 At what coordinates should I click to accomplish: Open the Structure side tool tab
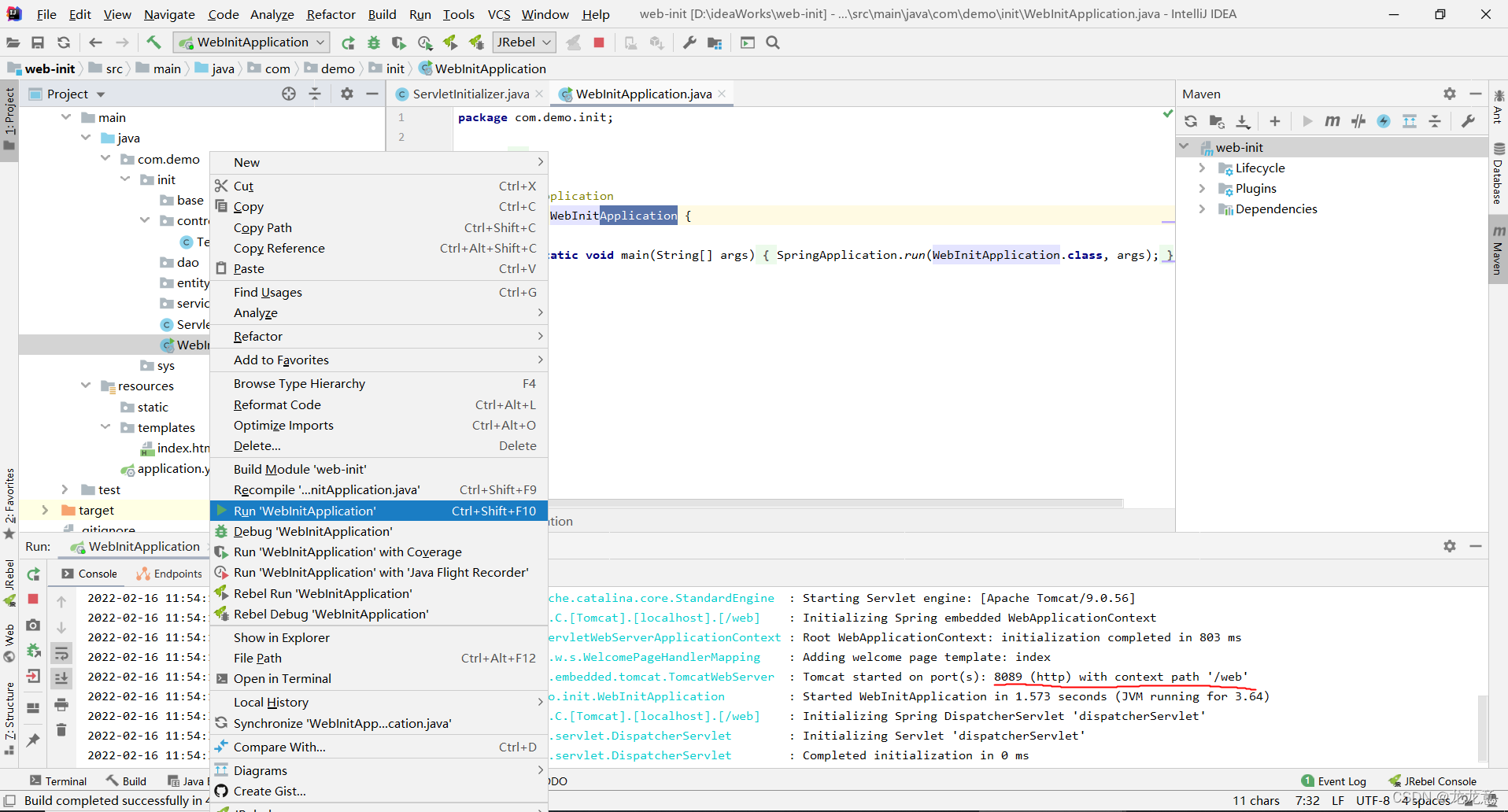point(9,718)
